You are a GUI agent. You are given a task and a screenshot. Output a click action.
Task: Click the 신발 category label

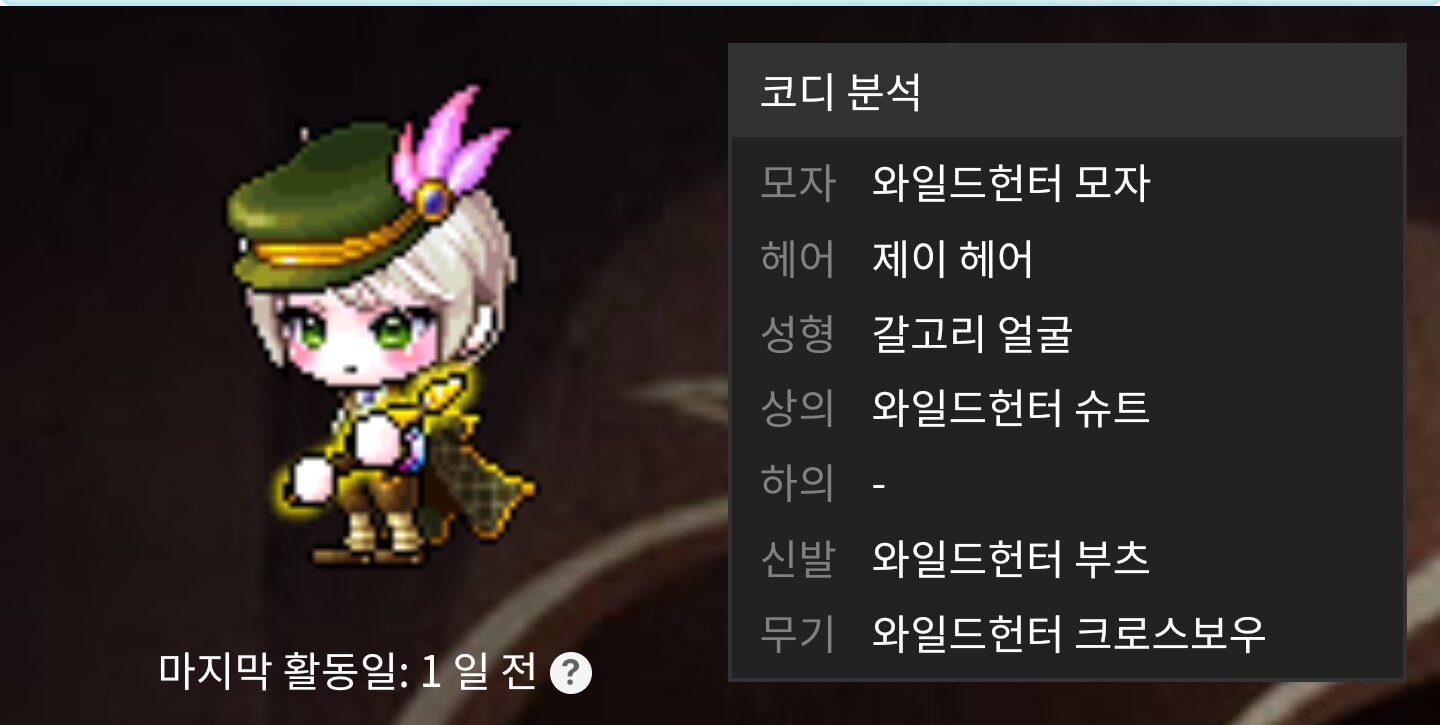click(x=797, y=558)
